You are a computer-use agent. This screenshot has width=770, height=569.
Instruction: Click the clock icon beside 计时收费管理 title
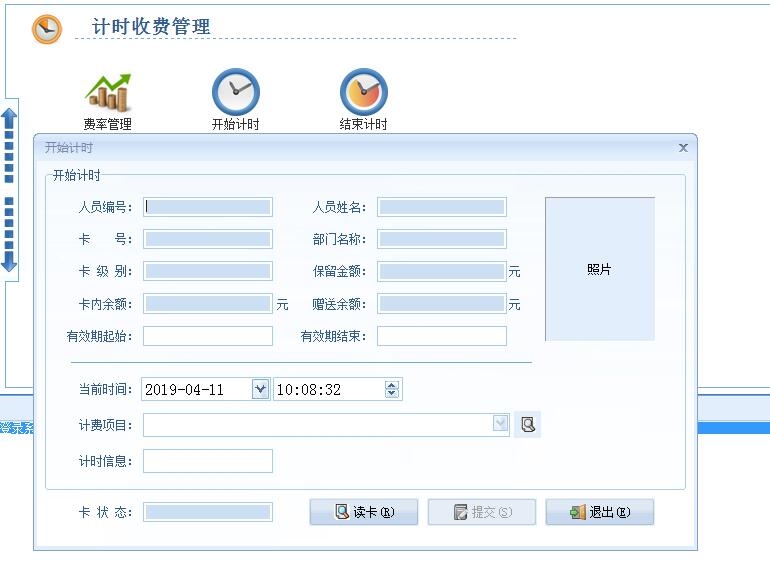[x=46, y=29]
